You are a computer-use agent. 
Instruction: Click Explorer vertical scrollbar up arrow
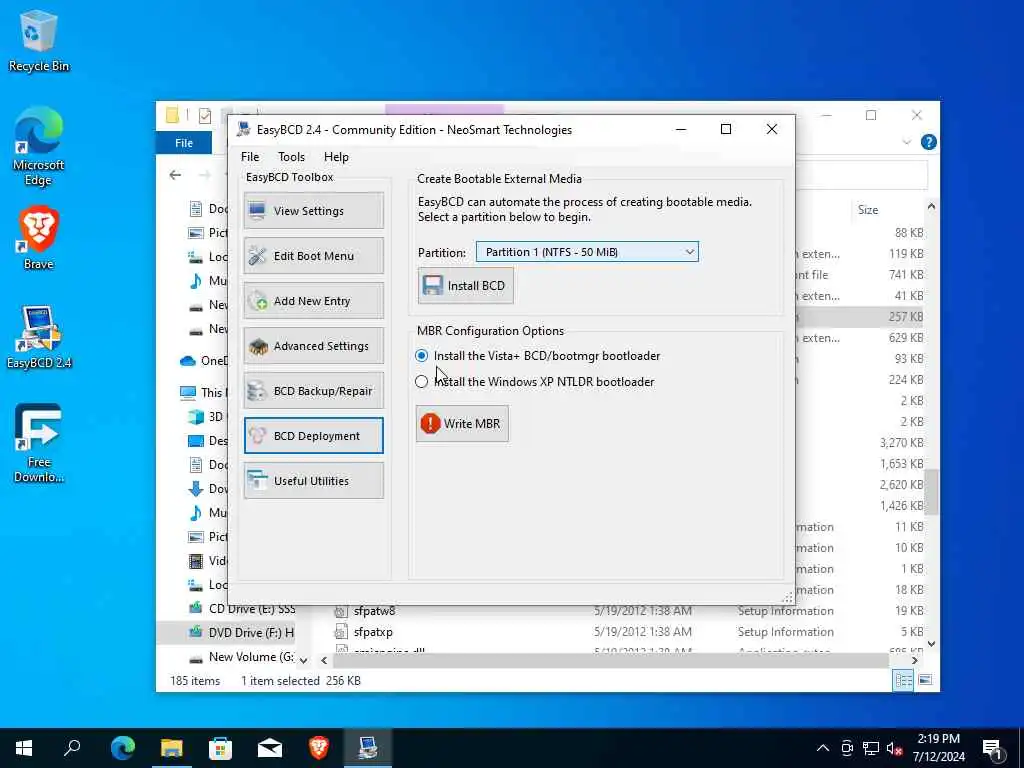point(931,207)
